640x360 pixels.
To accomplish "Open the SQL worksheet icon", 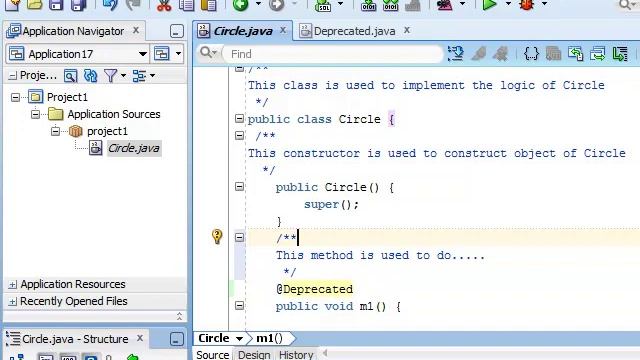I will coord(323,5).
